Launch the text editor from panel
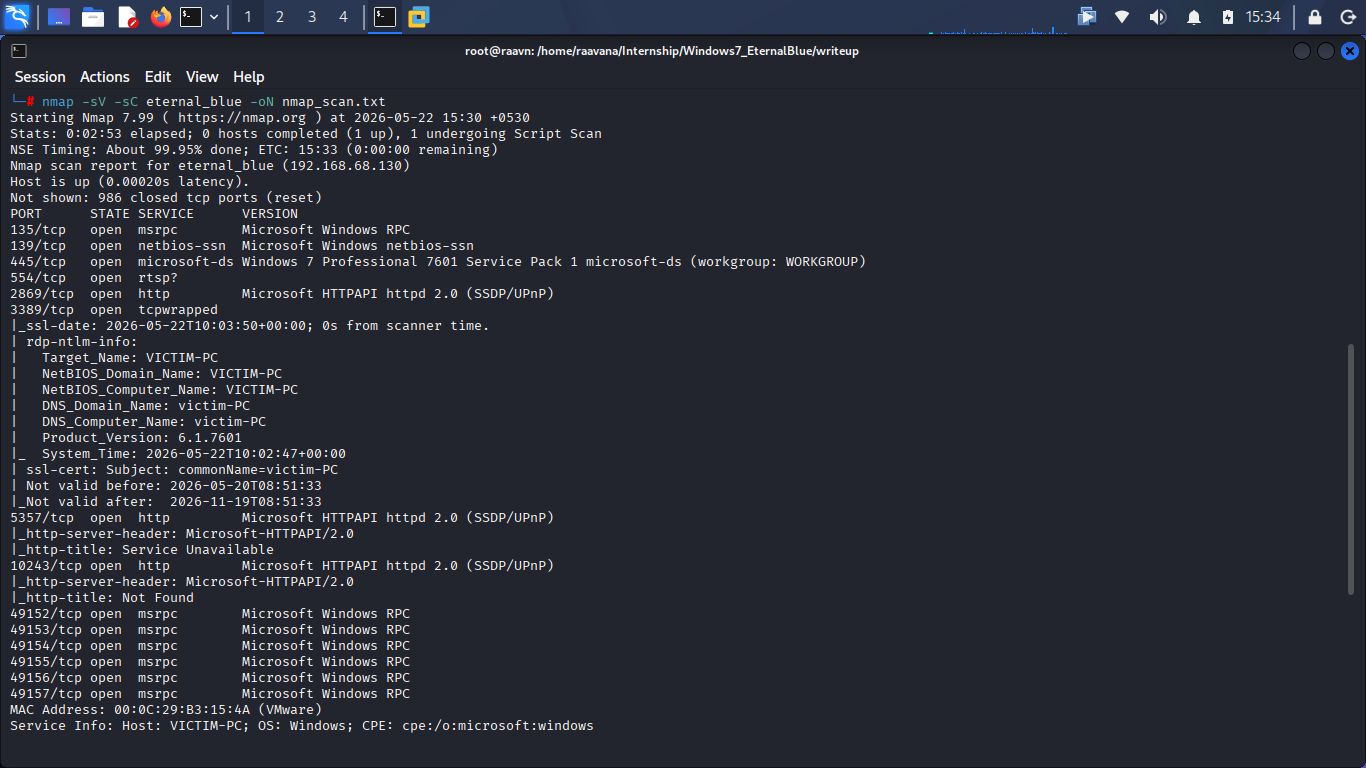Screen dimensions: 1366x768 click(x=127, y=17)
